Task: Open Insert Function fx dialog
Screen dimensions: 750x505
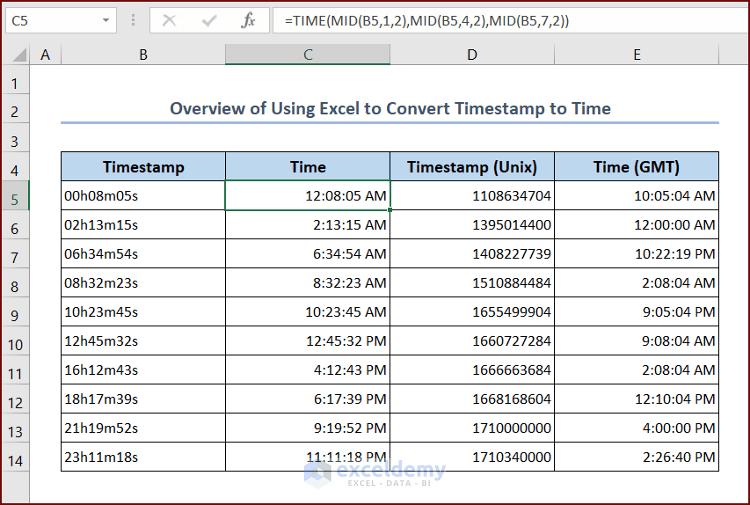Action: 248,21
